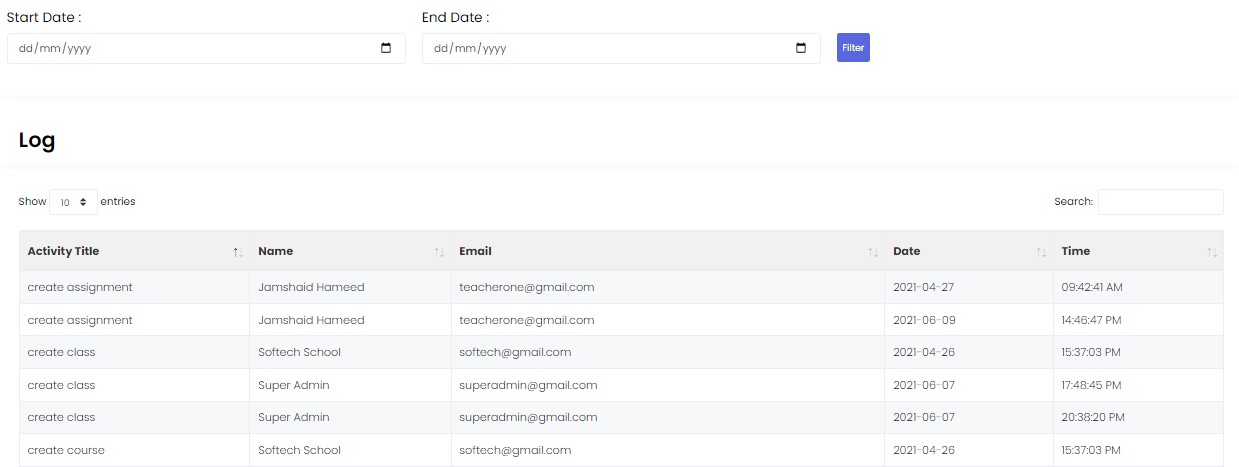Open the Start Date calendar picker icon
This screenshot has width=1239, height=467.
(x=386, y=48)
